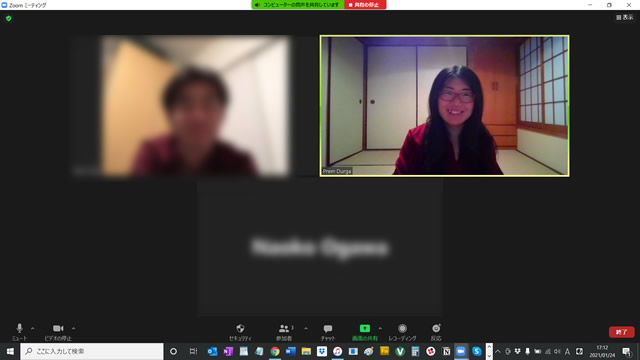Open the Reactions emoji menu
Screen dimensions: 640x360
click(x=436, y=332)
